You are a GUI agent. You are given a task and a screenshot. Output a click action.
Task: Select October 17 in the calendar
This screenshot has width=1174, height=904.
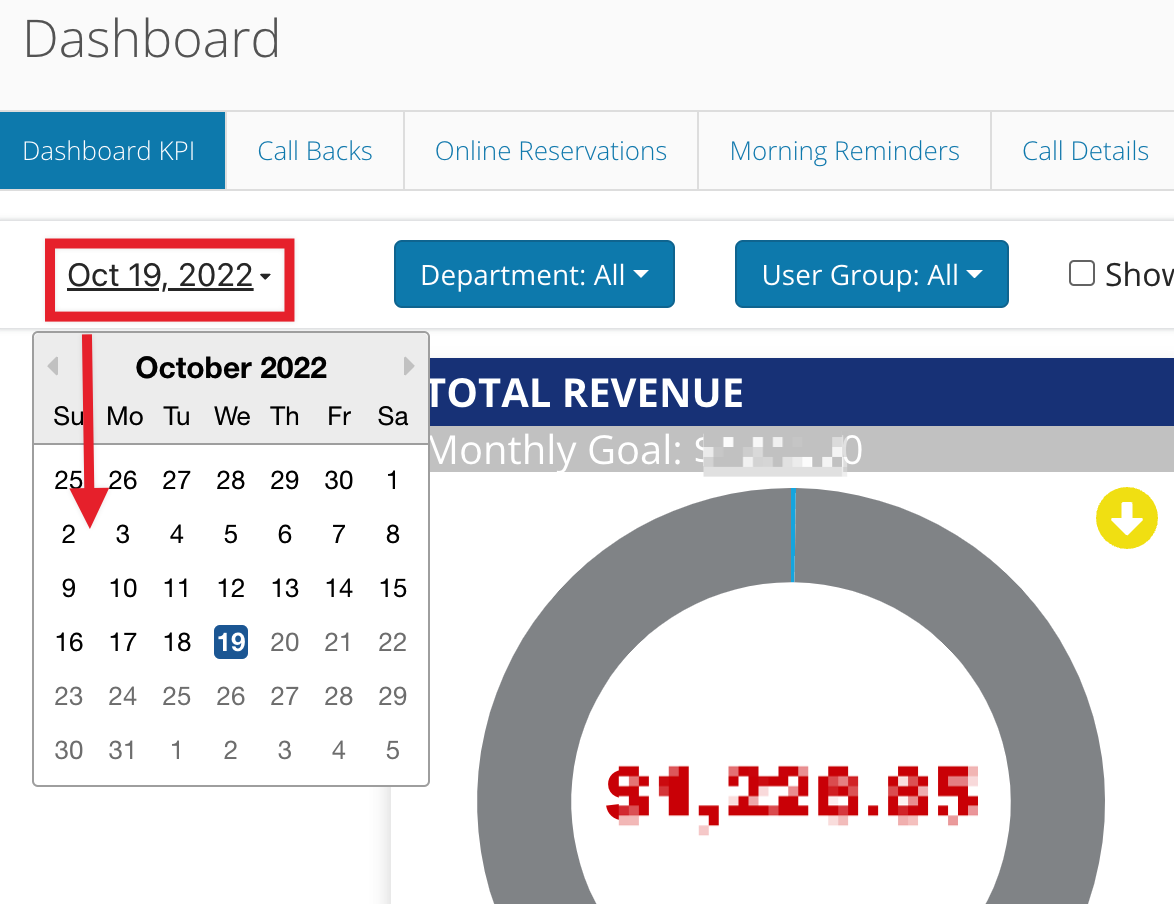123,642
